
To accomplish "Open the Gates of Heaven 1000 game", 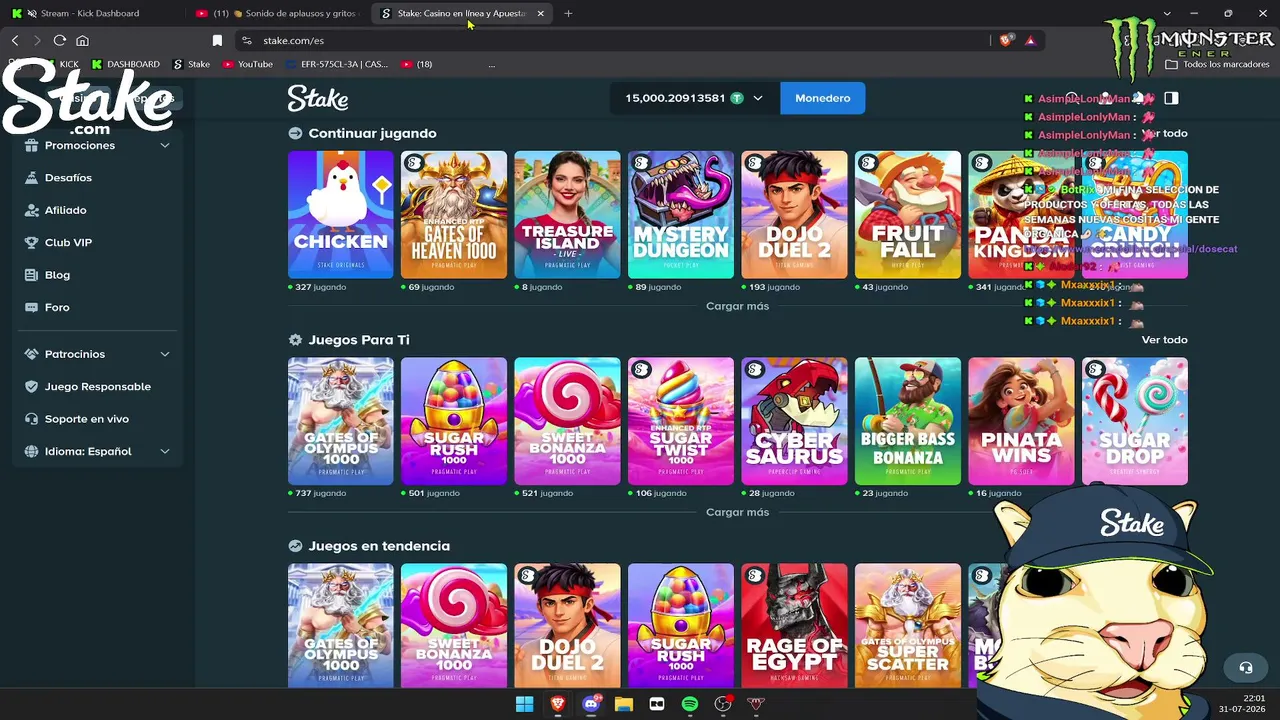I will (454, 215).
